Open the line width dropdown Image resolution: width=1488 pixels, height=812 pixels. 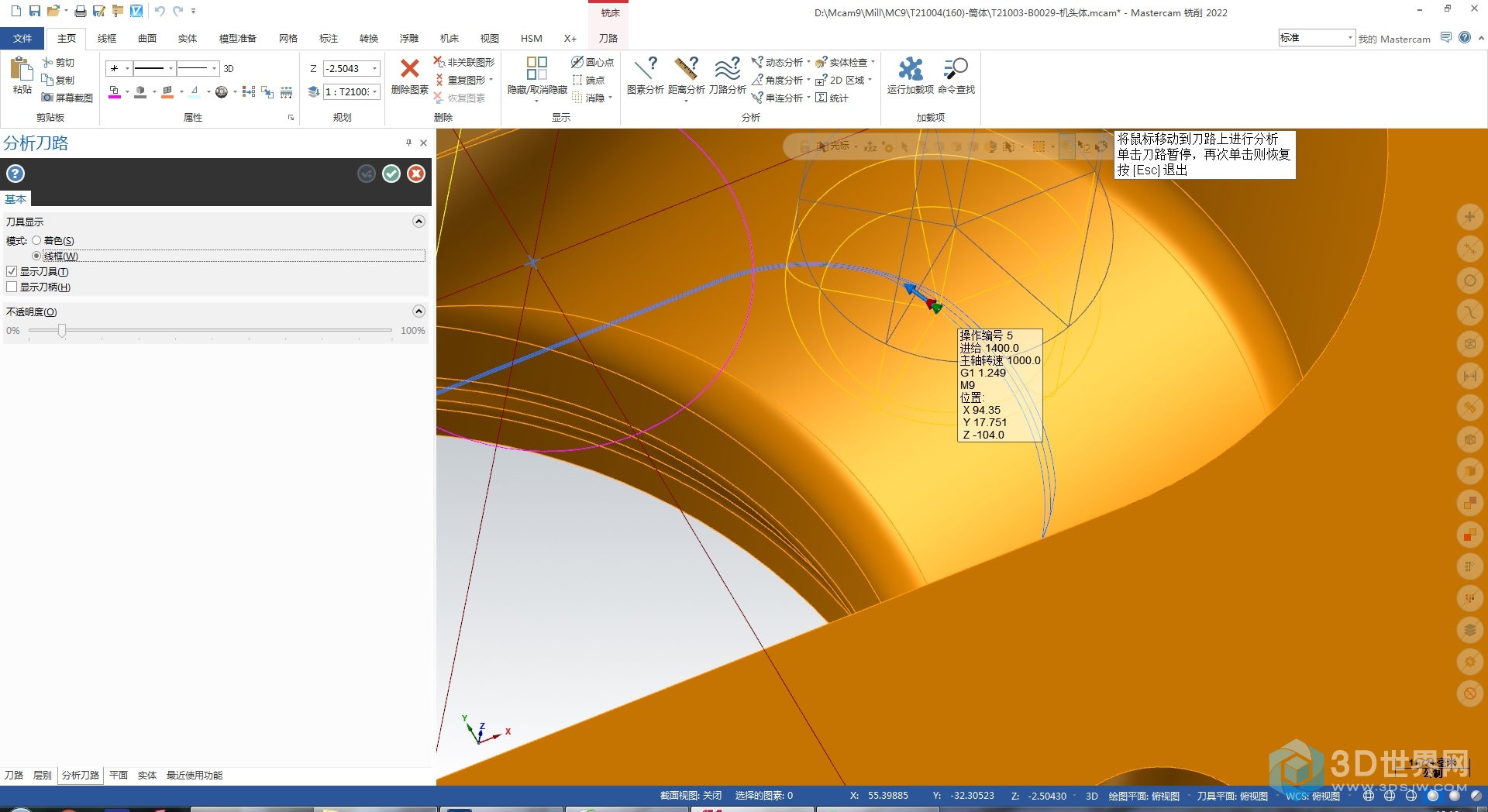[x=214, y=68]
